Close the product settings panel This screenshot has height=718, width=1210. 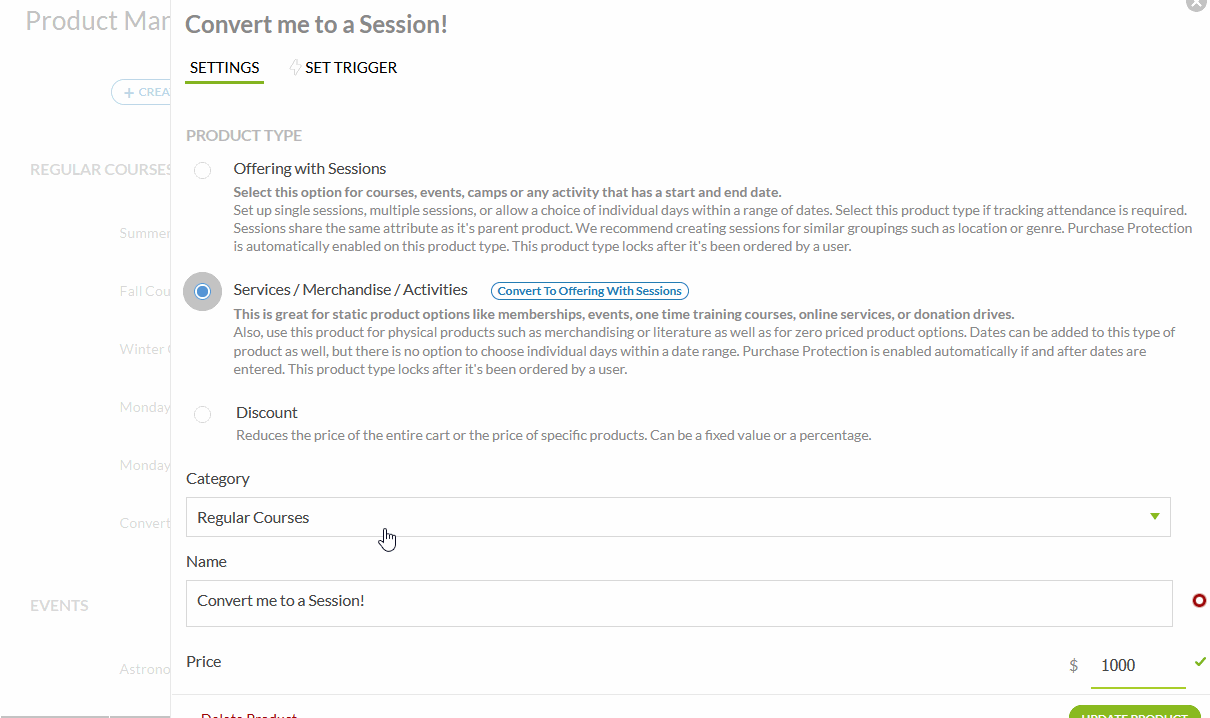point(1196,4)
